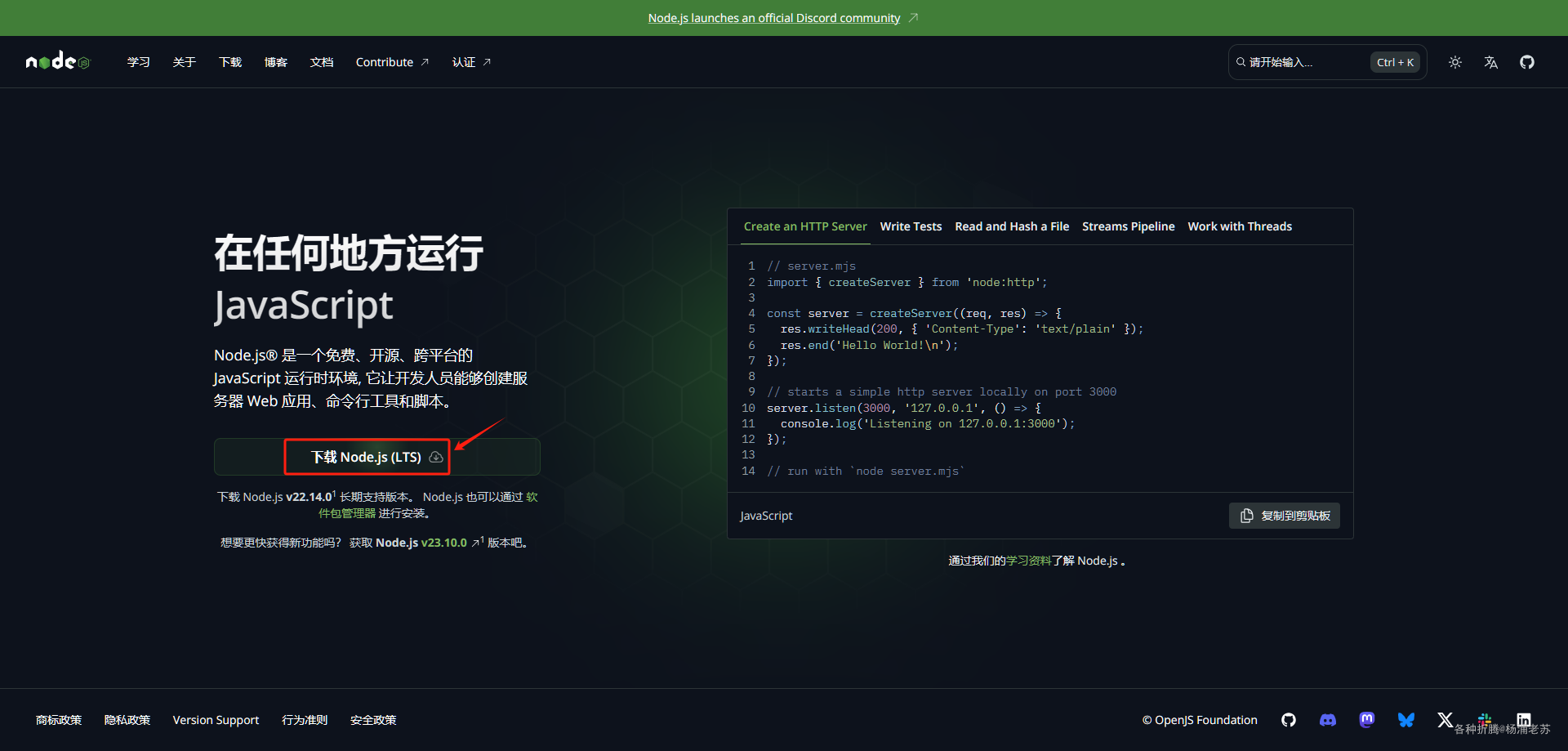Image resolution: width=1568 pixels, height=751 pixels.
Task: Open the LinkedIn icon in the footer
Action: point(1524,720)
